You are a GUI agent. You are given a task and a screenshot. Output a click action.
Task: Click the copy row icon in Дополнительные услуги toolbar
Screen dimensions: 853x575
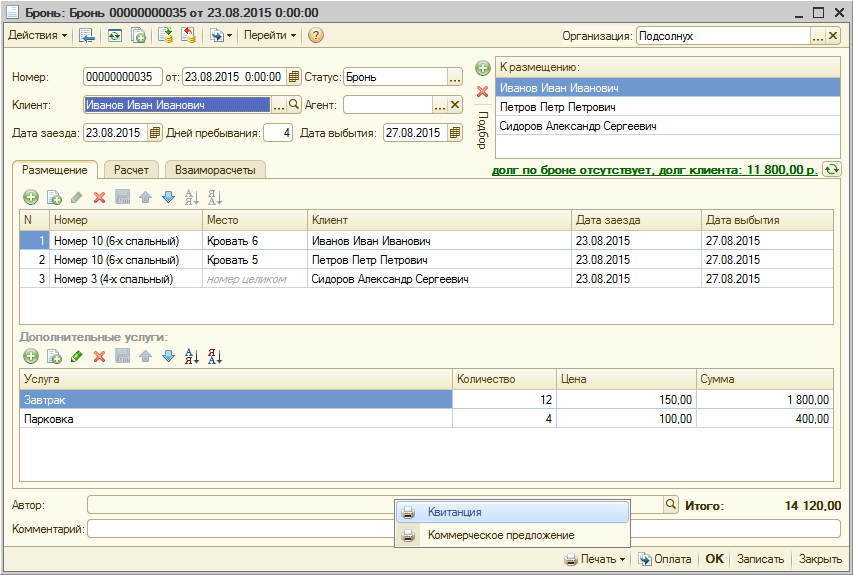pyautogui.click(x=54, y=356)
